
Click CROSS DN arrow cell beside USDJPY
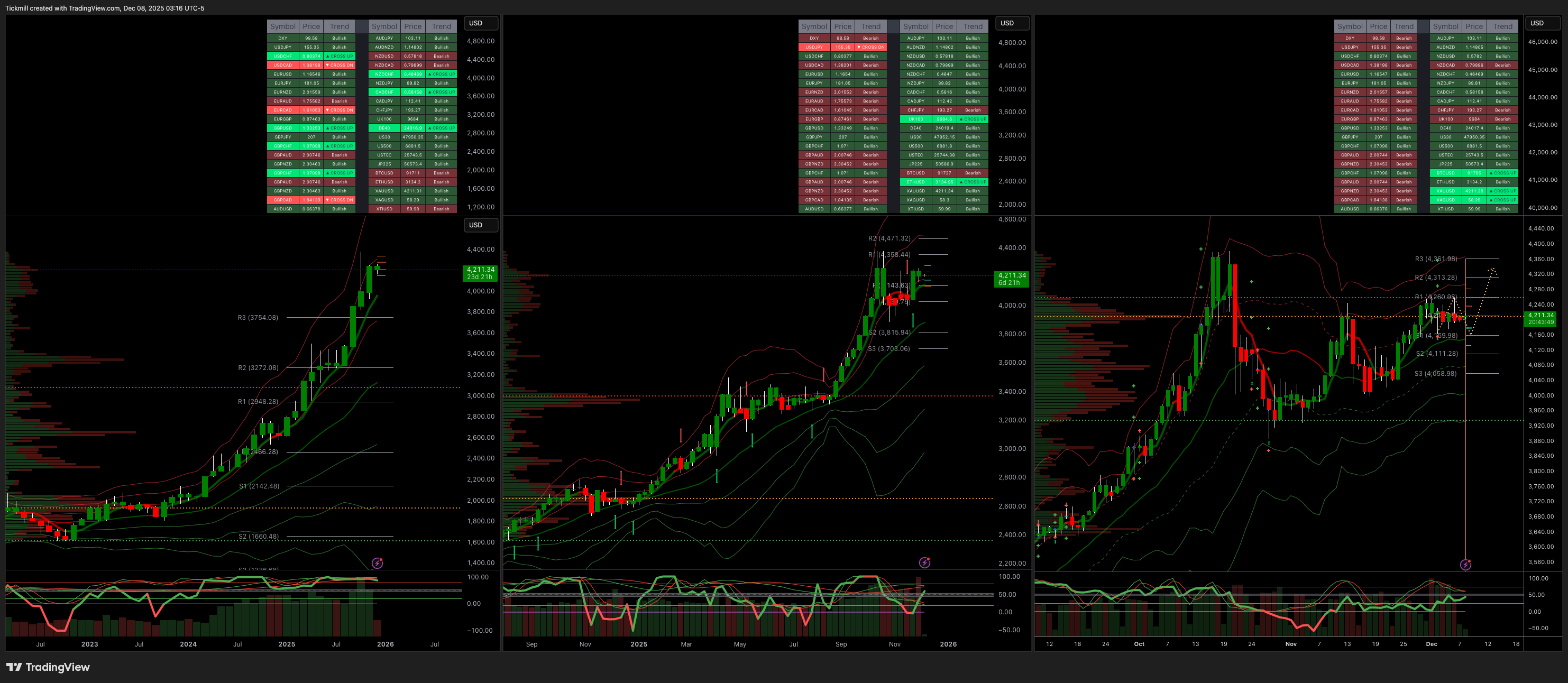point(870,47)
